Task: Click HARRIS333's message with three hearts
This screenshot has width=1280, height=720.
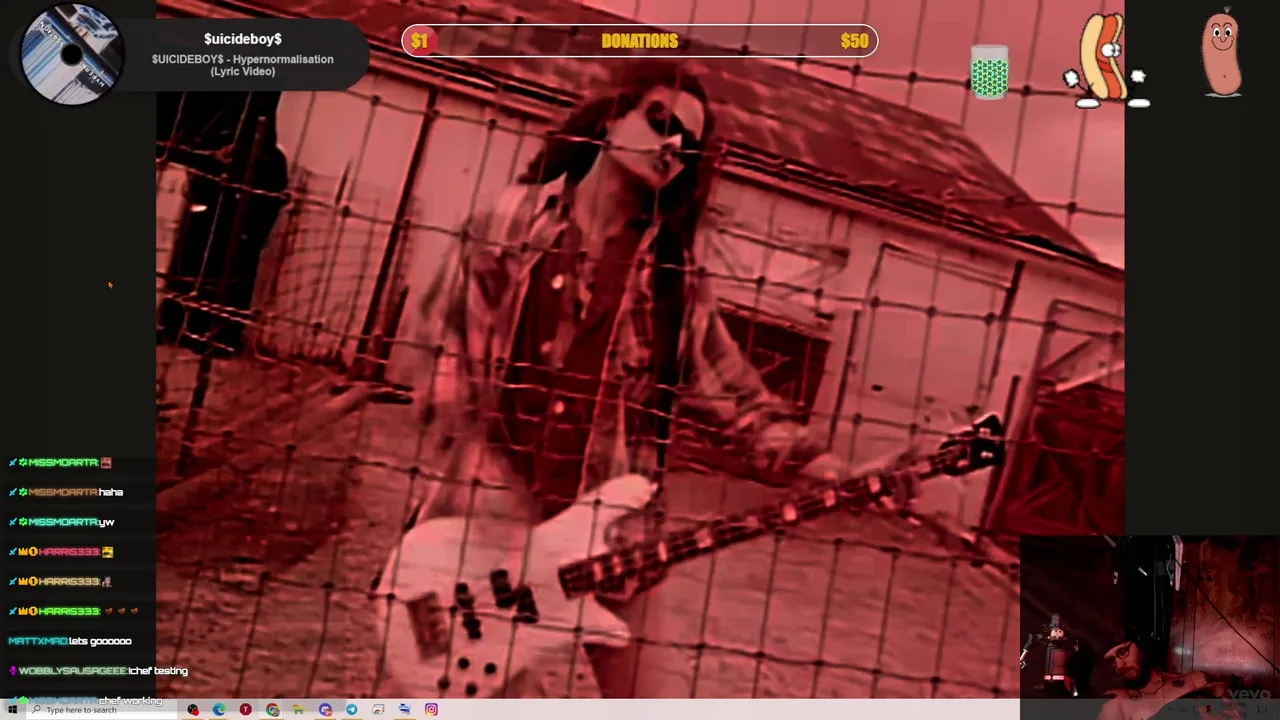Action: 73,611
